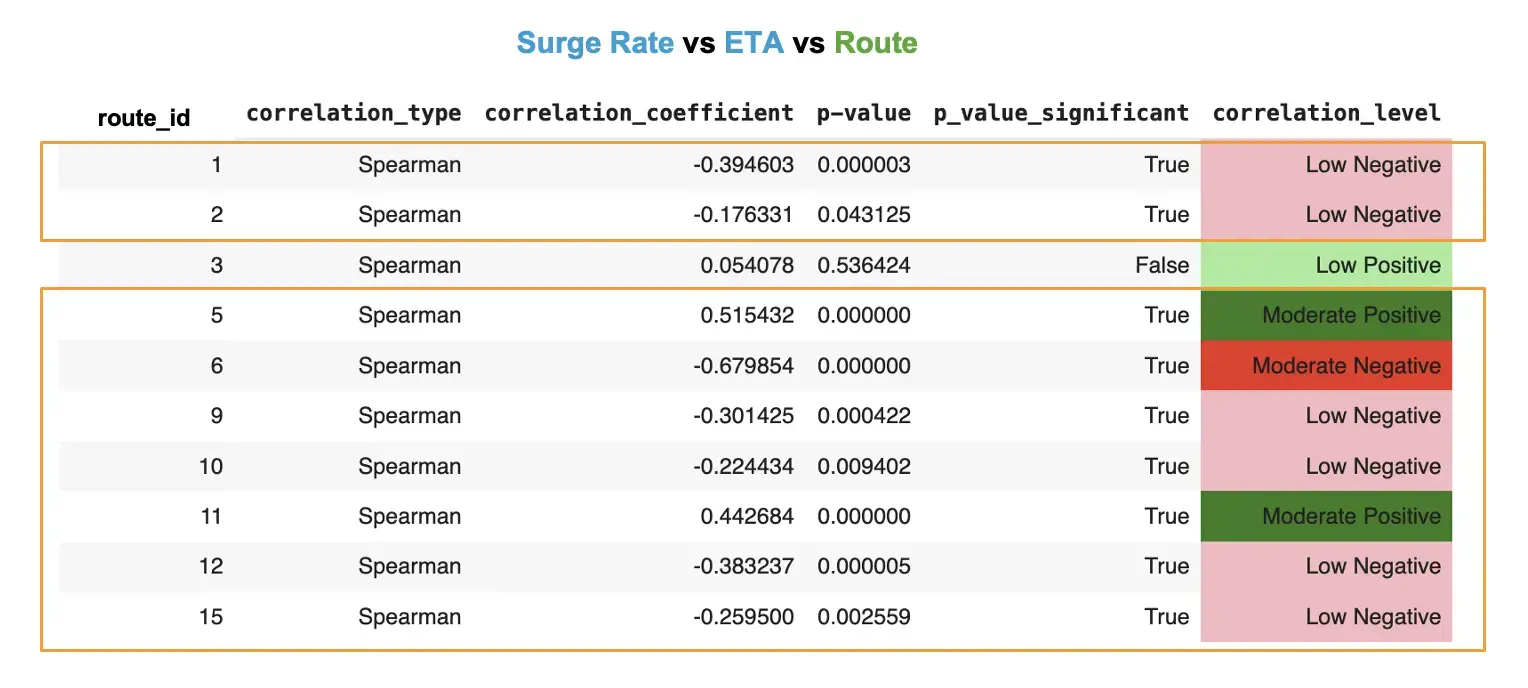This screenshot has height=688, width=1528.
Task: Select coefficient value -0.224434
Action: tap(744, 466)
